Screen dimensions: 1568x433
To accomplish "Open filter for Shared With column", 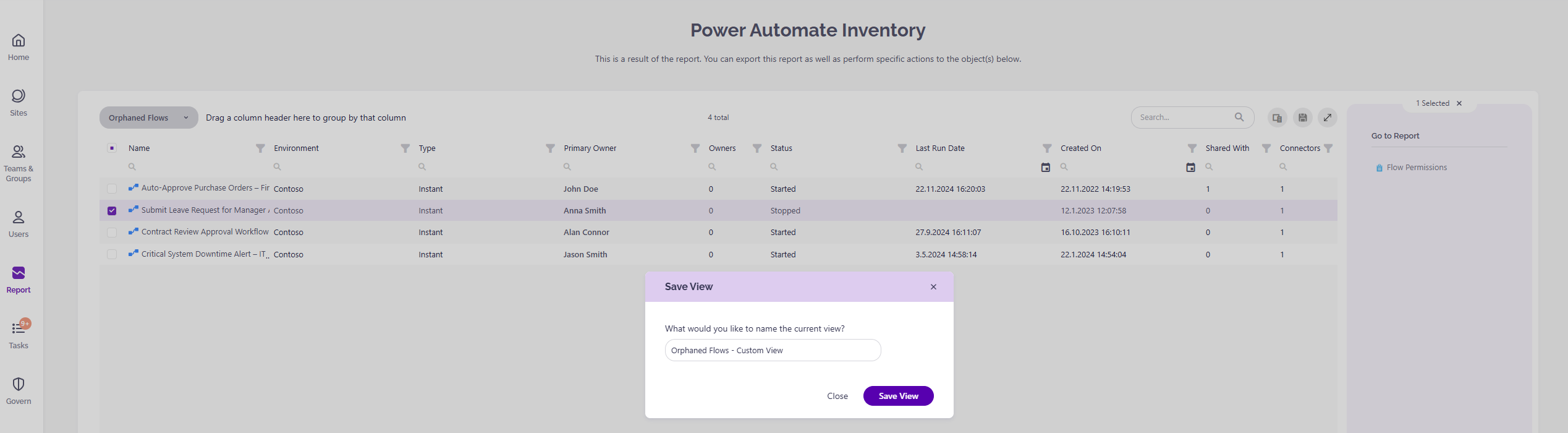I will tap(1266, 148).
